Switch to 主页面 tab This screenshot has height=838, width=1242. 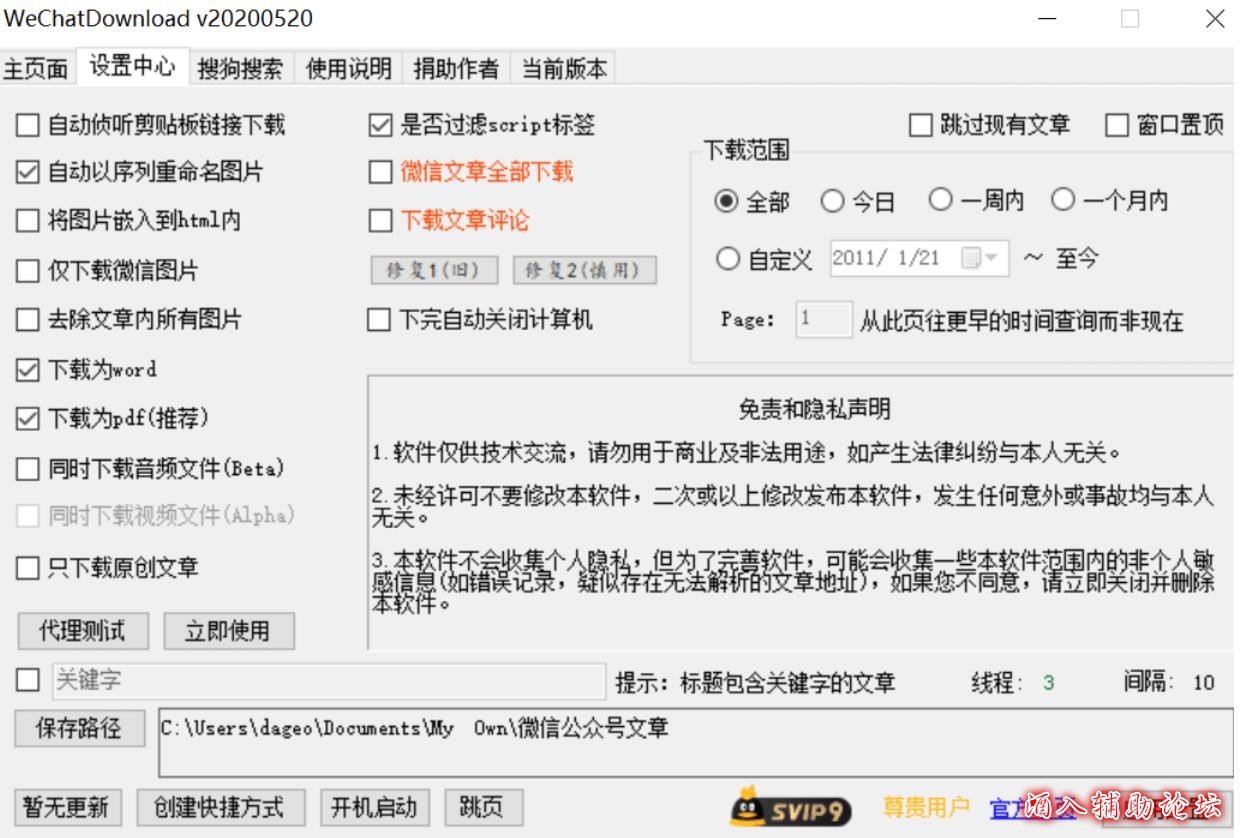tap(37, 68)
